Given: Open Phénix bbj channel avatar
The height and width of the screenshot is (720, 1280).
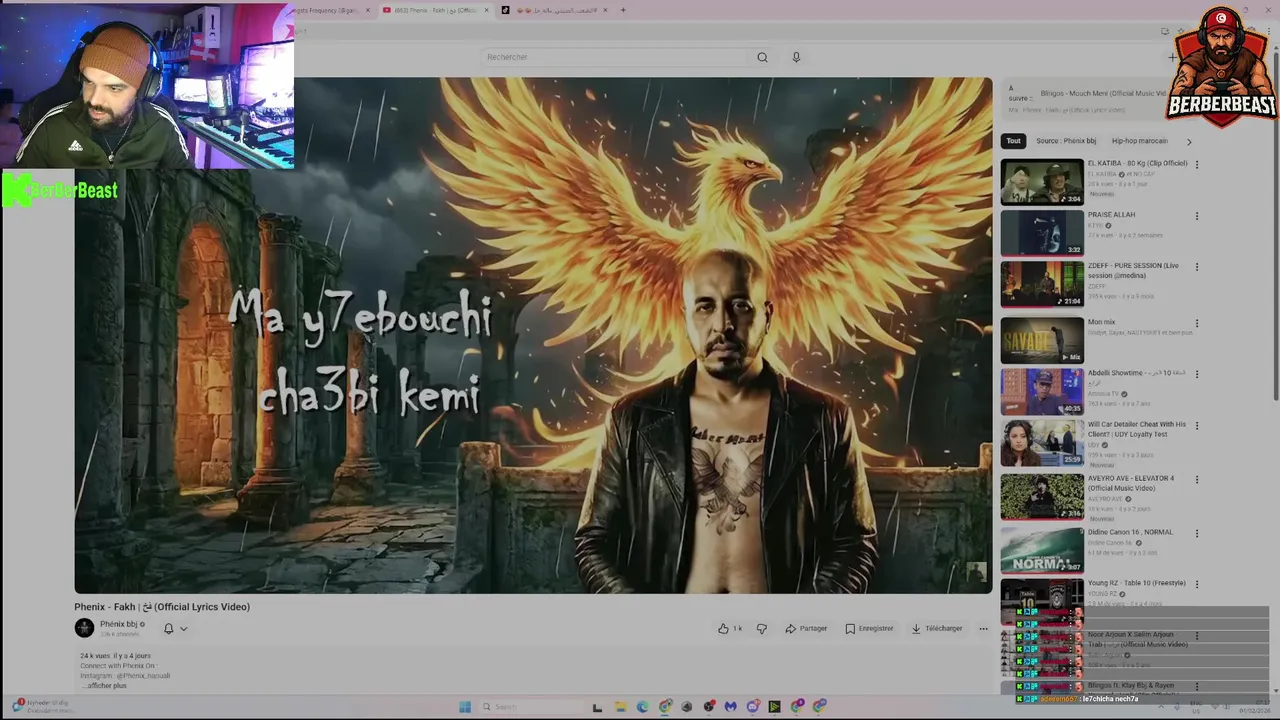Looking at the screenshot, I should point(84,628).
